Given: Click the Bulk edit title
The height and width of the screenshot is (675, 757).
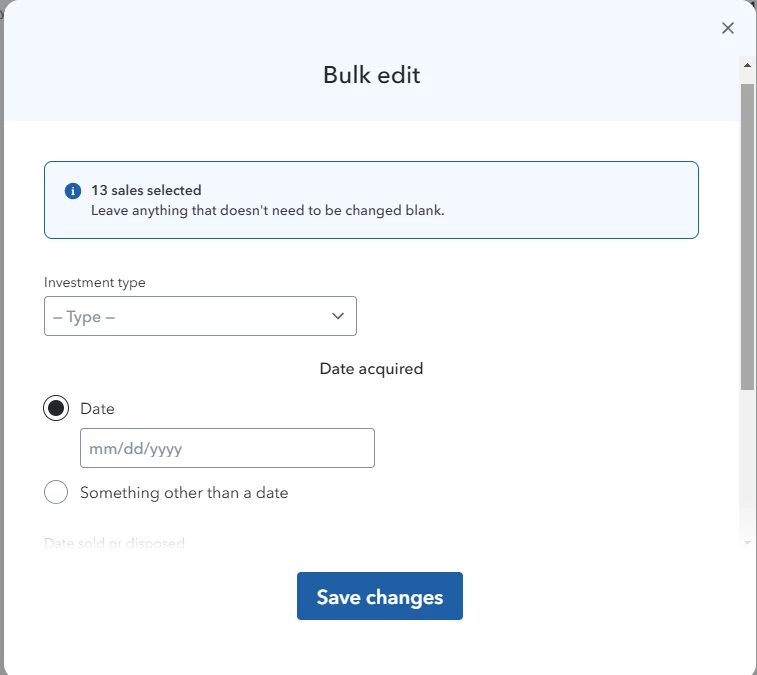Looking at the screenshot, I should click(371, 75).
